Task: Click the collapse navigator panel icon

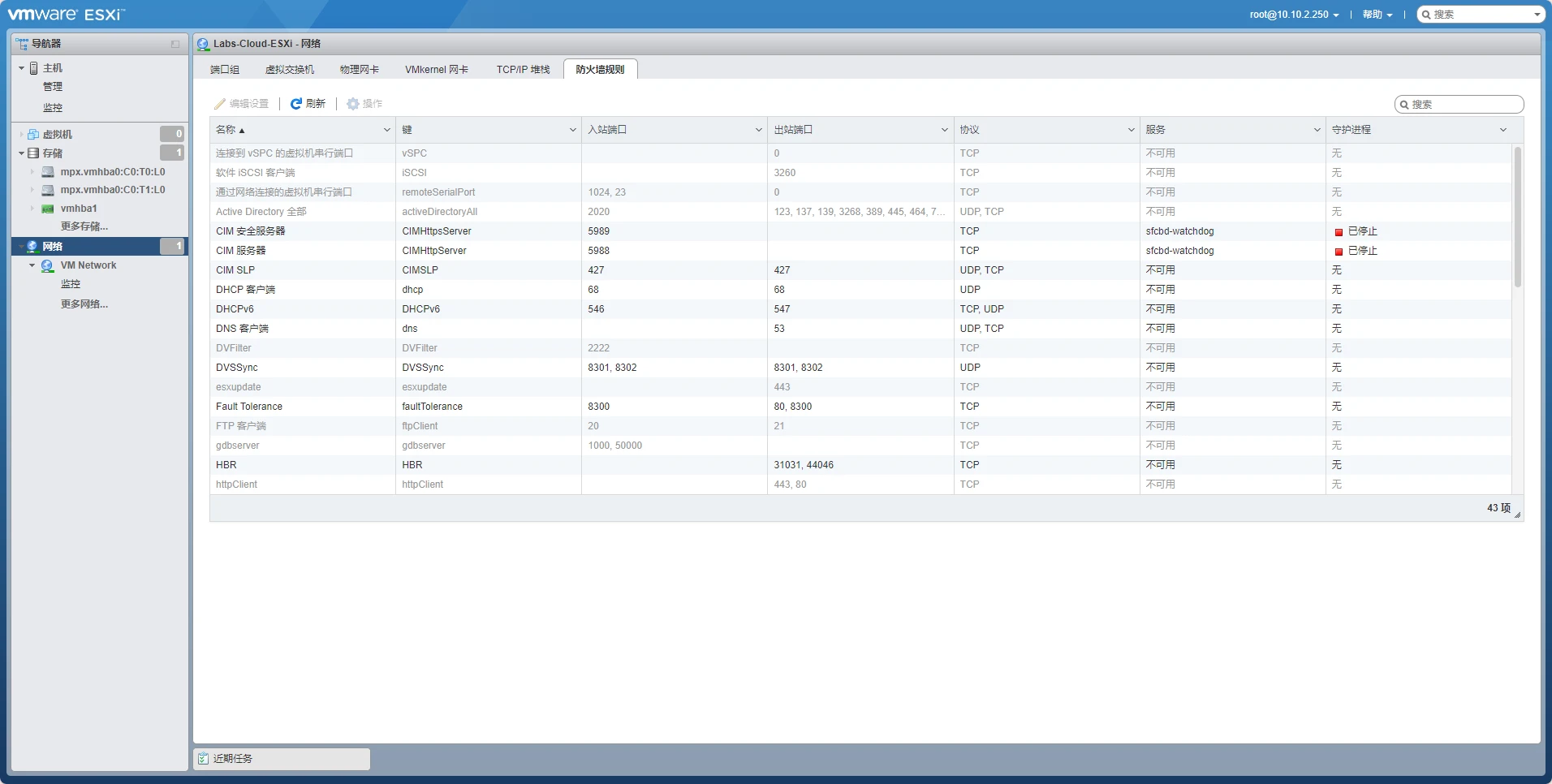Action: (x=175, y=44)
